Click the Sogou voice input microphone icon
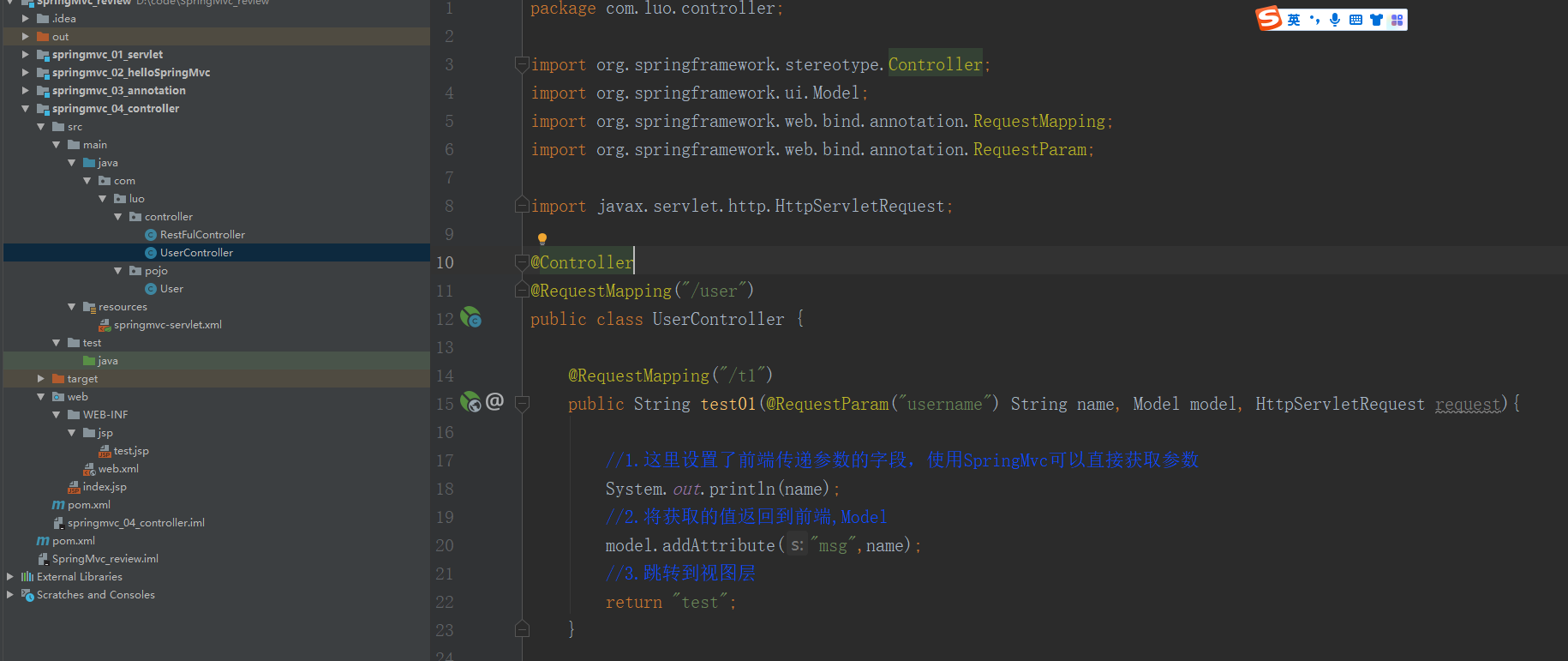The image size is (1568, 661). pyautogui.click(x=1335, y=20)
